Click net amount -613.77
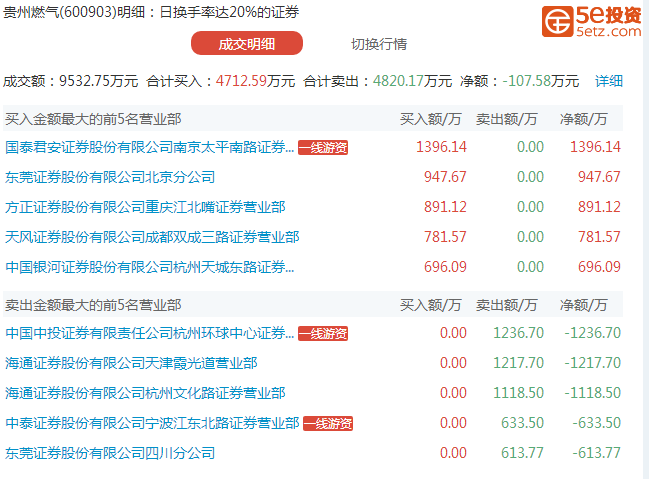Viewport: 649px width, 479px height. point(596,453)
